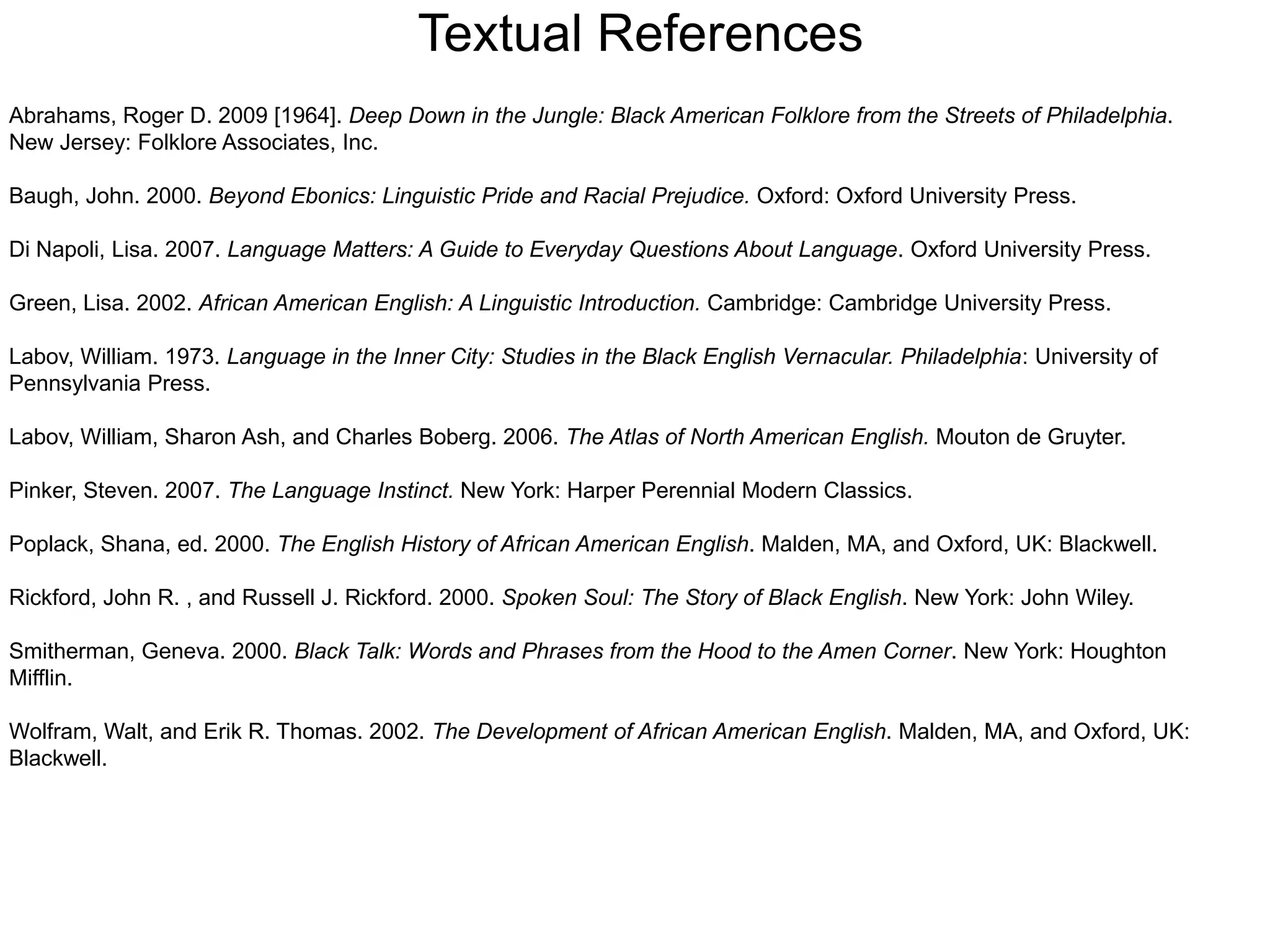Click the Baugh 'Beyond Ebonics' book title

pyautogui.click(x=479, y=196)
